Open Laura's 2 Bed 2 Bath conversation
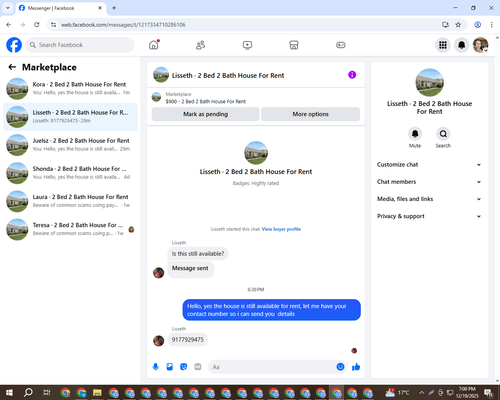The image size is (500, 400). pyautogui.click(x=70, y=201)
